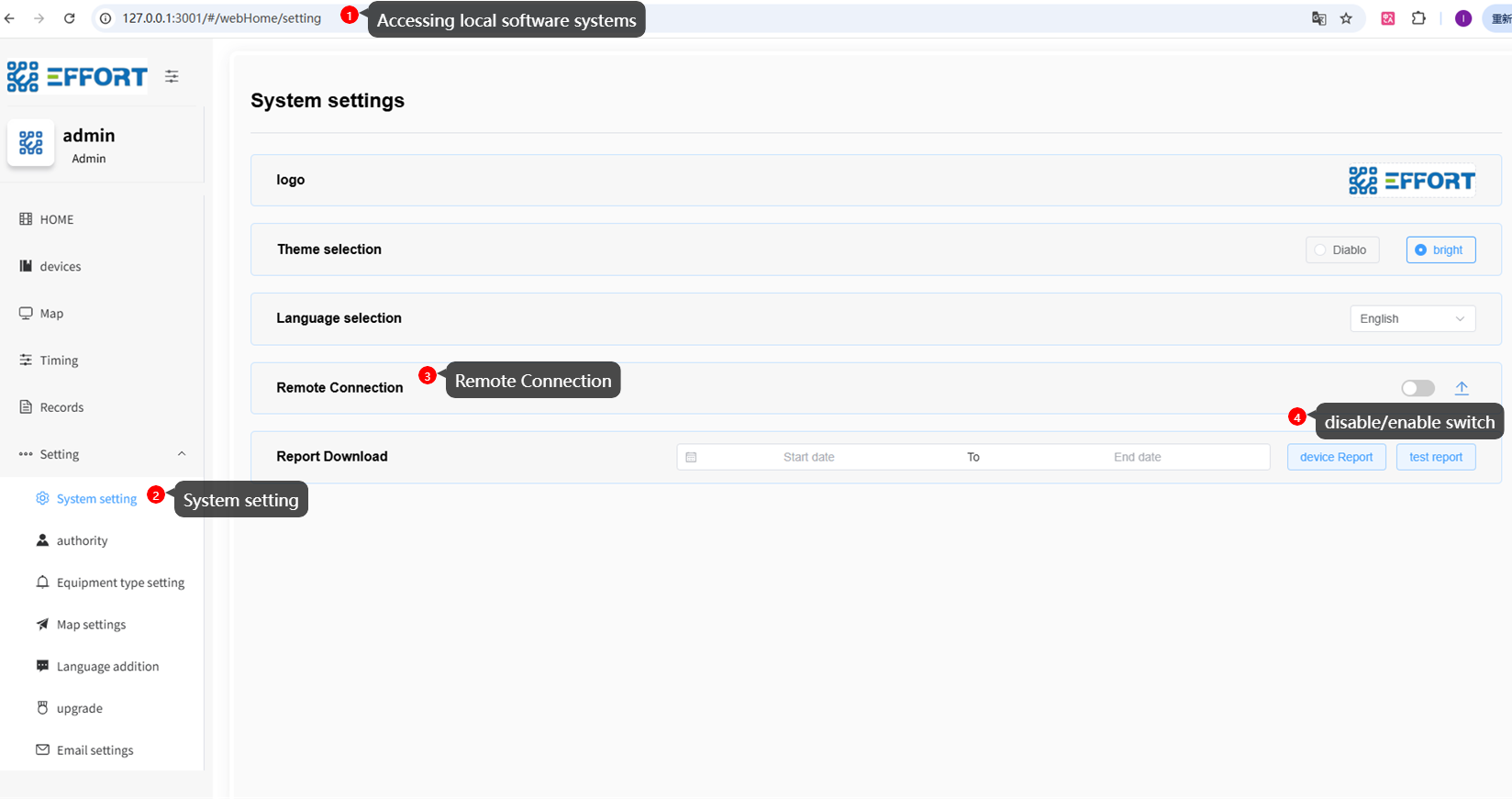Open the devices page from sidebar

(x=60, y=266)
